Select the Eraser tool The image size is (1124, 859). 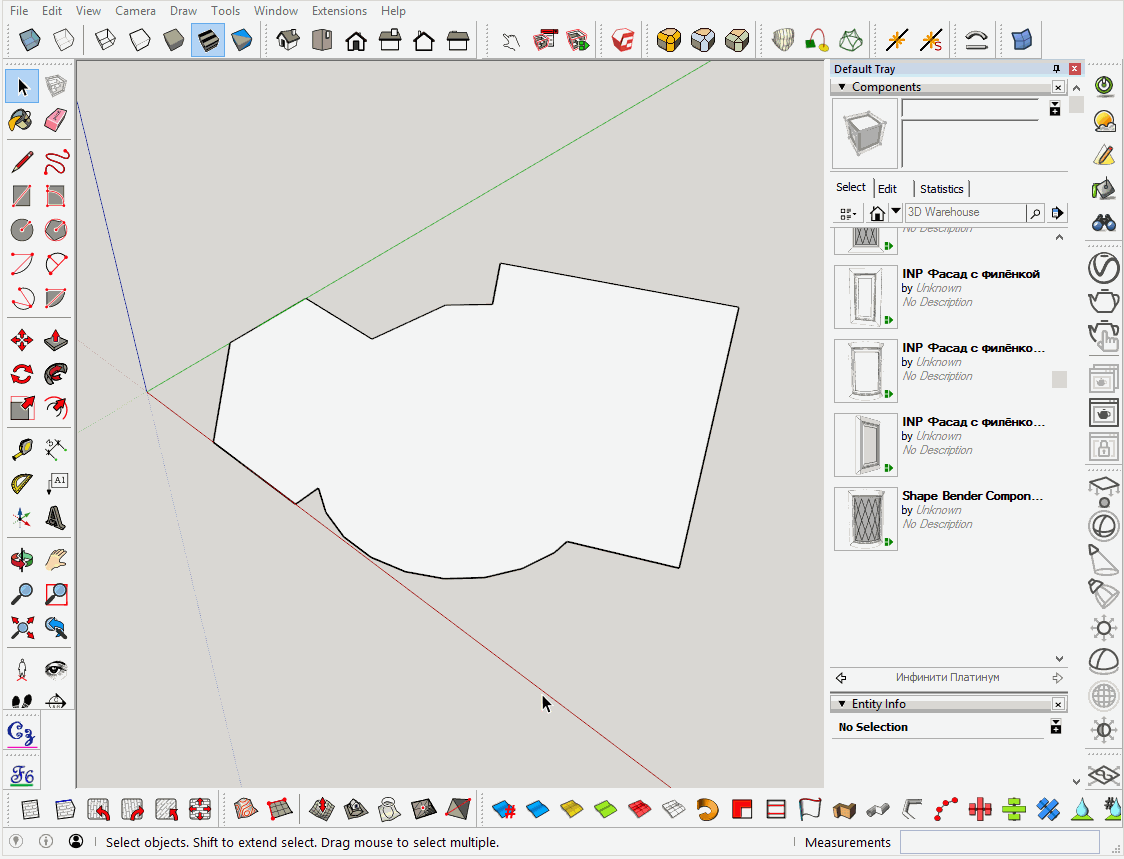[x=56, y=120]
